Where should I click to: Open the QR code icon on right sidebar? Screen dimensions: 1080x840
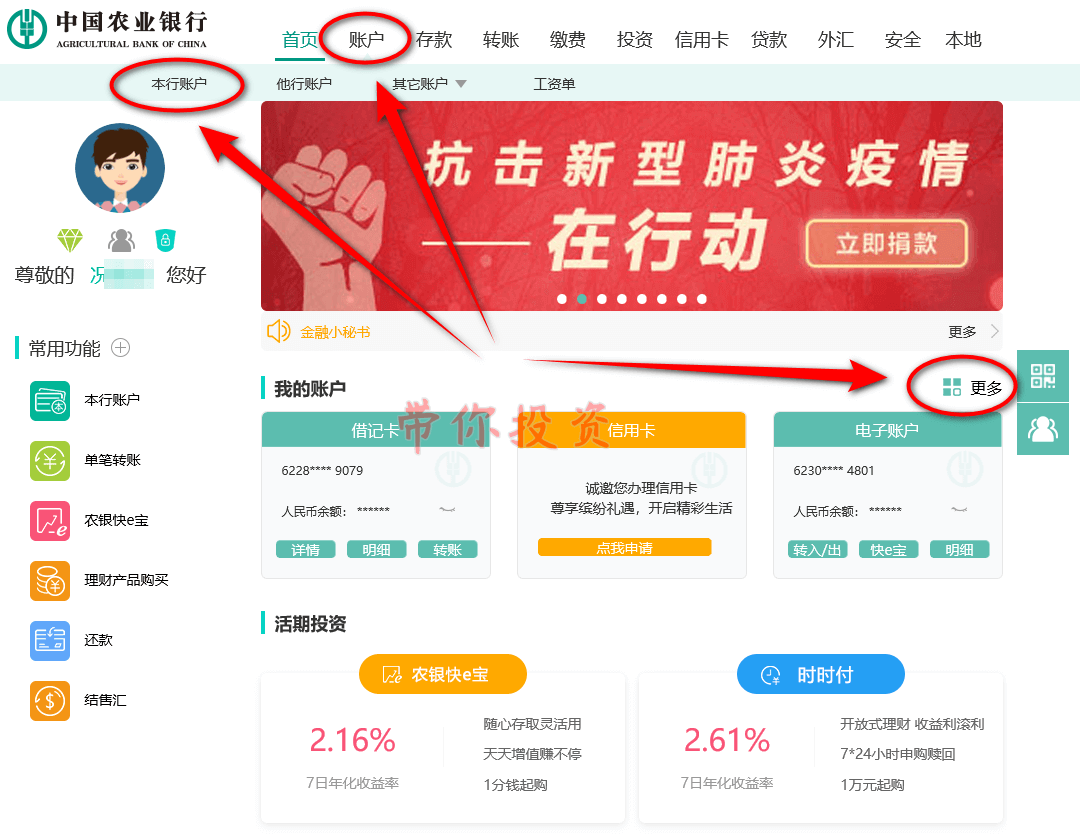1042,376
